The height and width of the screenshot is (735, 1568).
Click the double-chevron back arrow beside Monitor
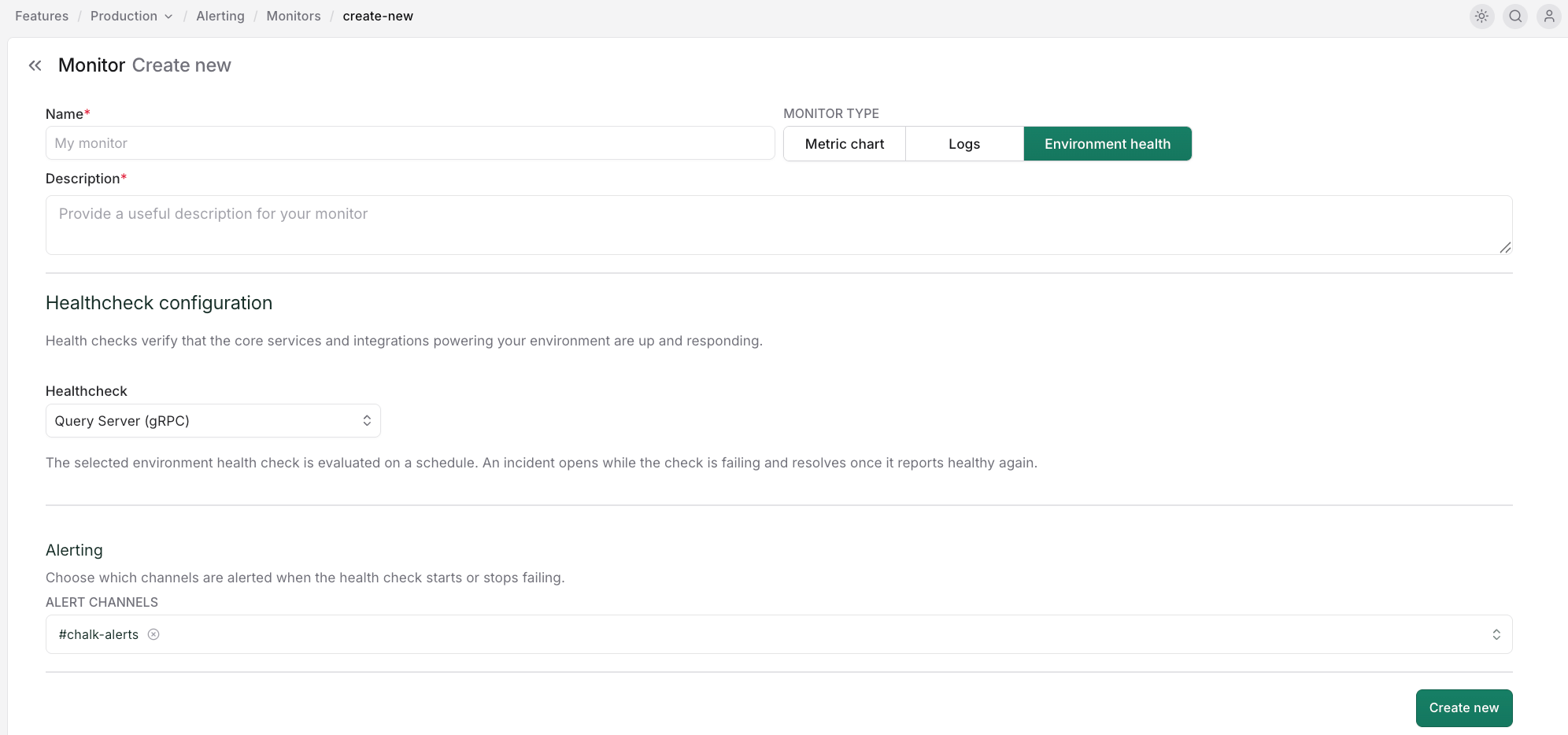(x=35, y=65)
